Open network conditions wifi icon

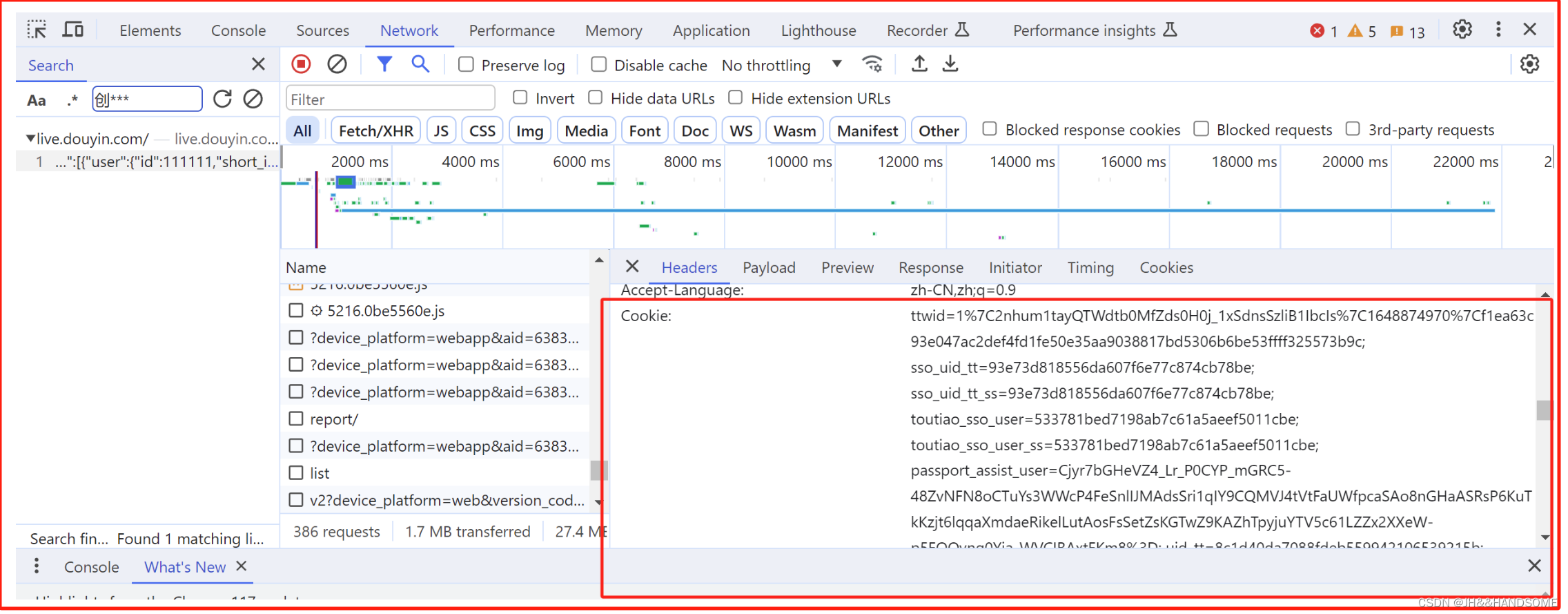click(872, 64)
